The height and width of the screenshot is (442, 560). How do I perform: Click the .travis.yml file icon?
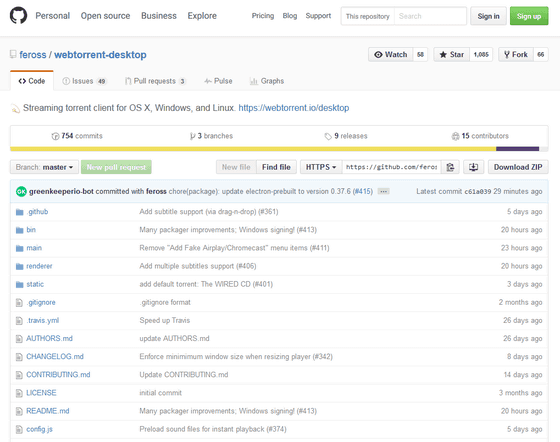(x=19, y=321)
